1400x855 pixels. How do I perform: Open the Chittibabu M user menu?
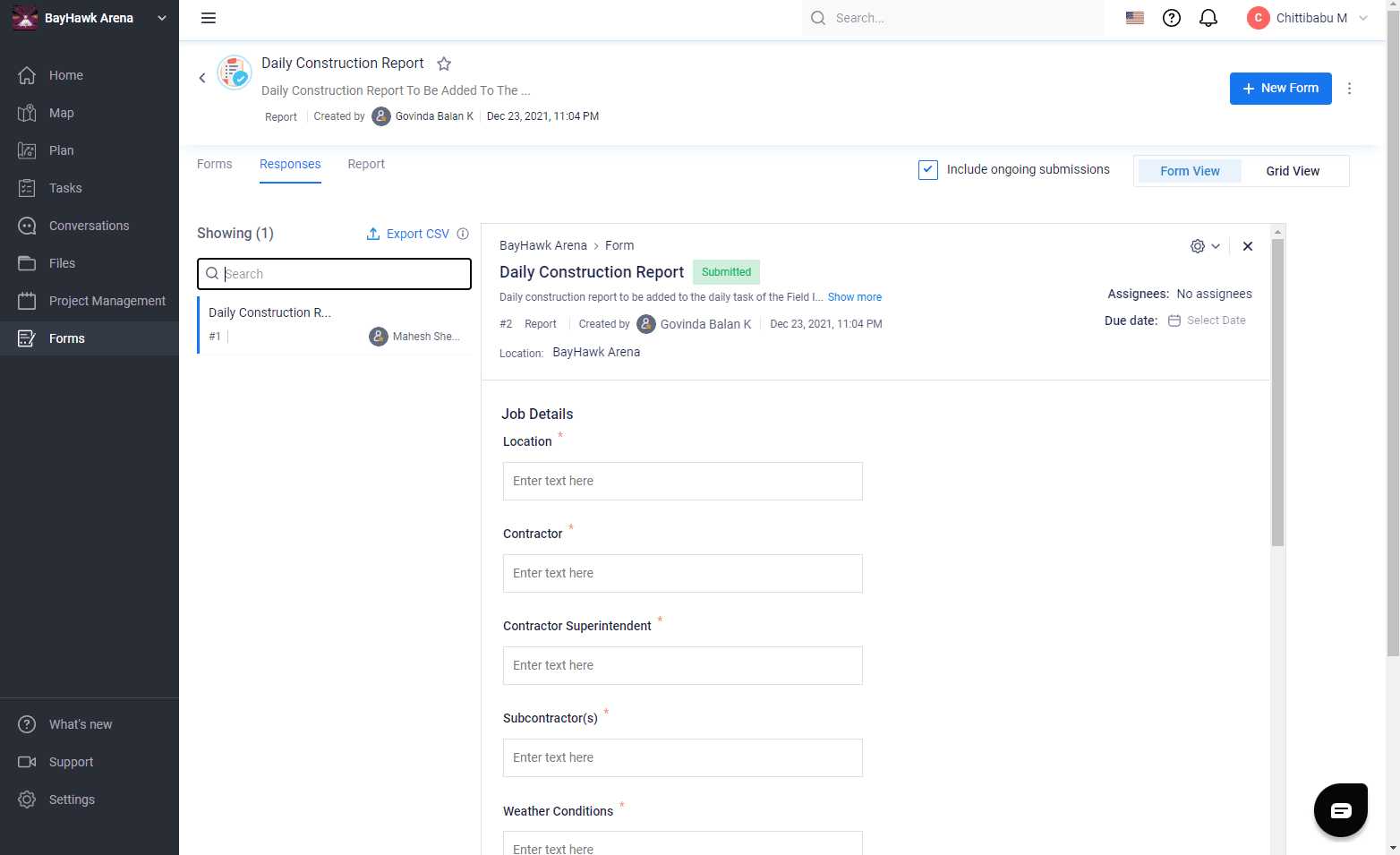point(1308,18)
